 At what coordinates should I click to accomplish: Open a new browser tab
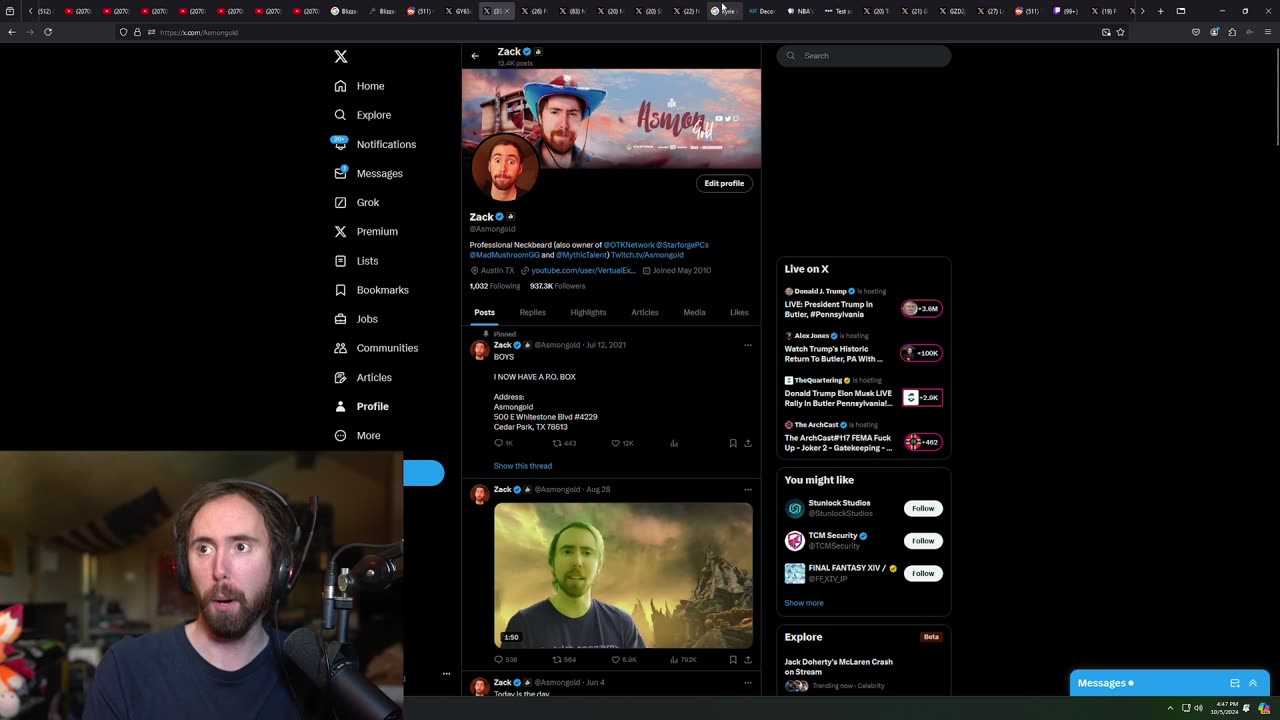tap(1160, 11)
